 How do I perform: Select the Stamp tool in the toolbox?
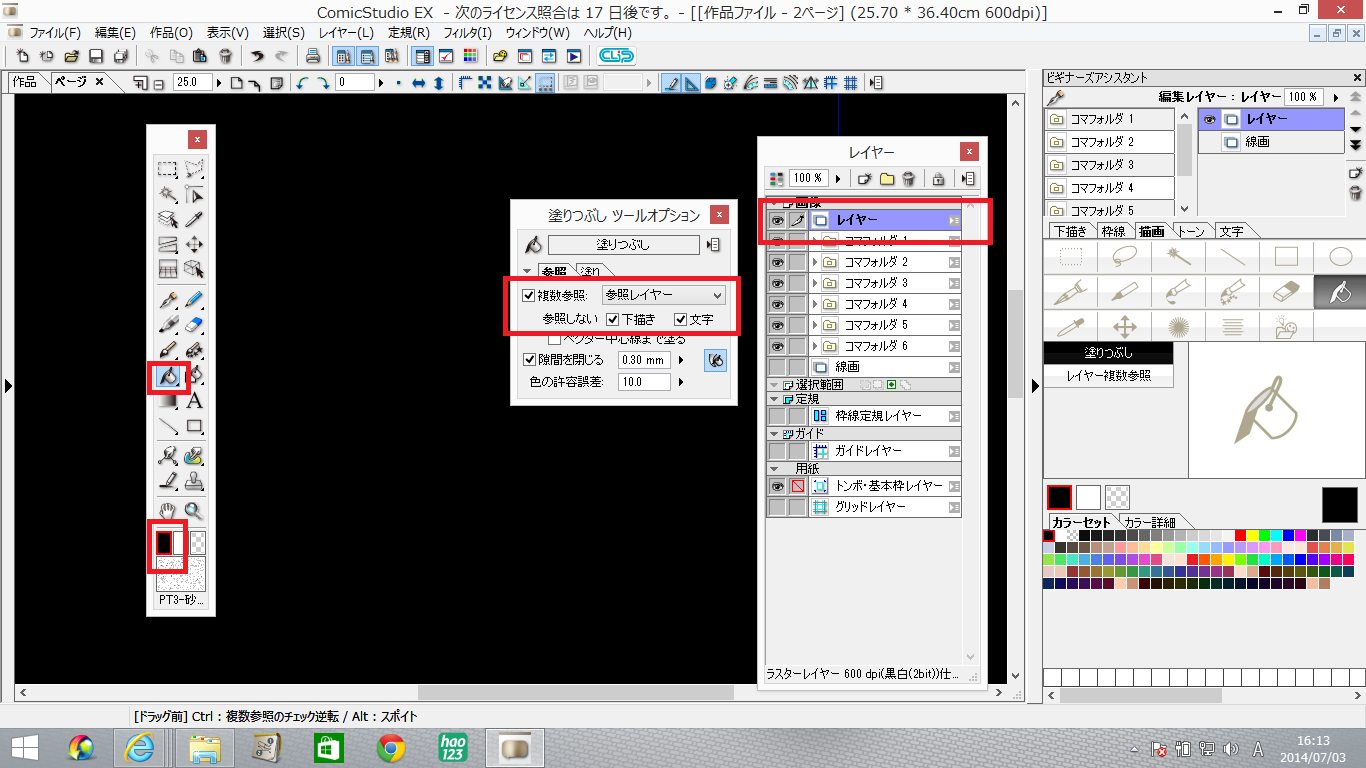[194, 481]
